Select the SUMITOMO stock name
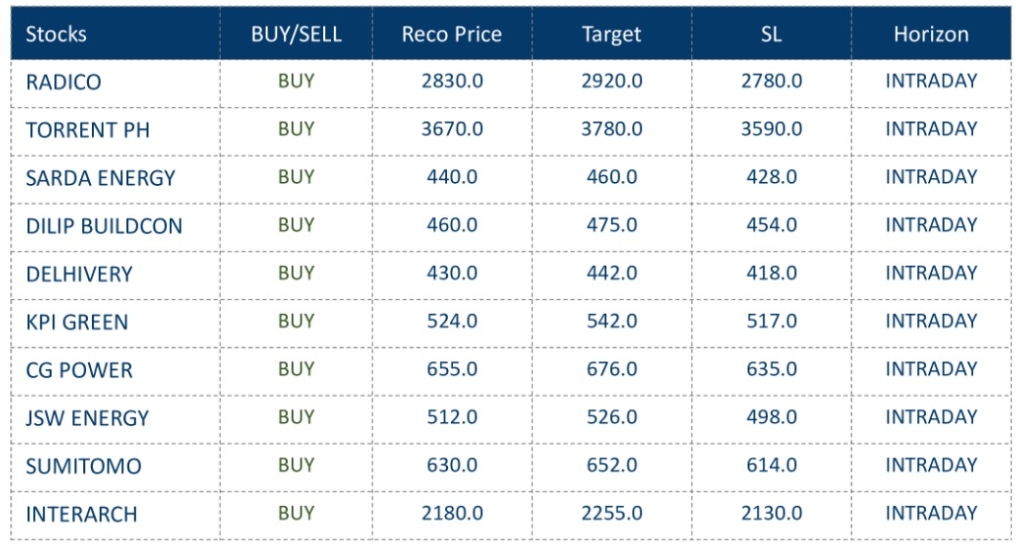Viewport: 1016px width, 550px height. pyautogui.click(x=83, y=466)
